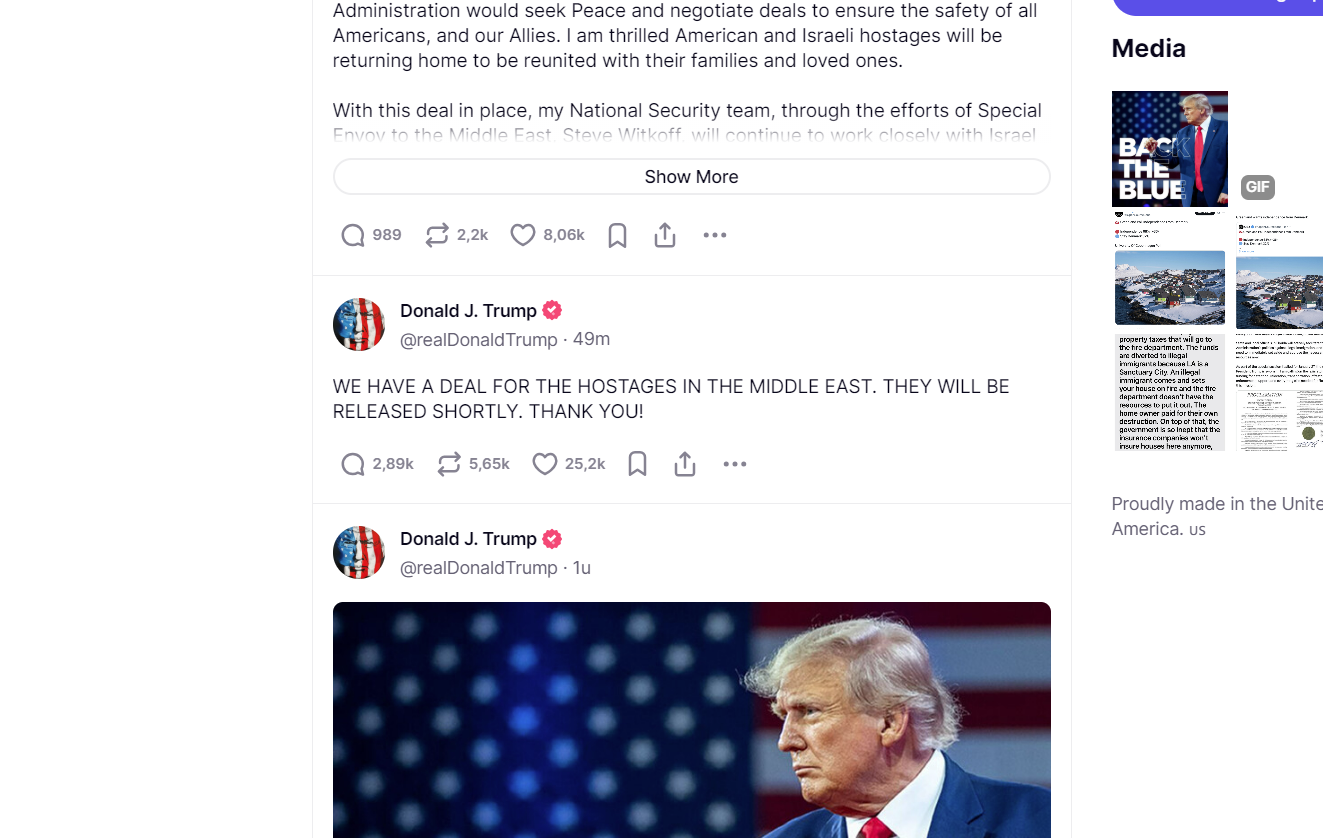1323x838 pixels.
Task: Open more options for the 989-reply post
Action: [714, 235]
